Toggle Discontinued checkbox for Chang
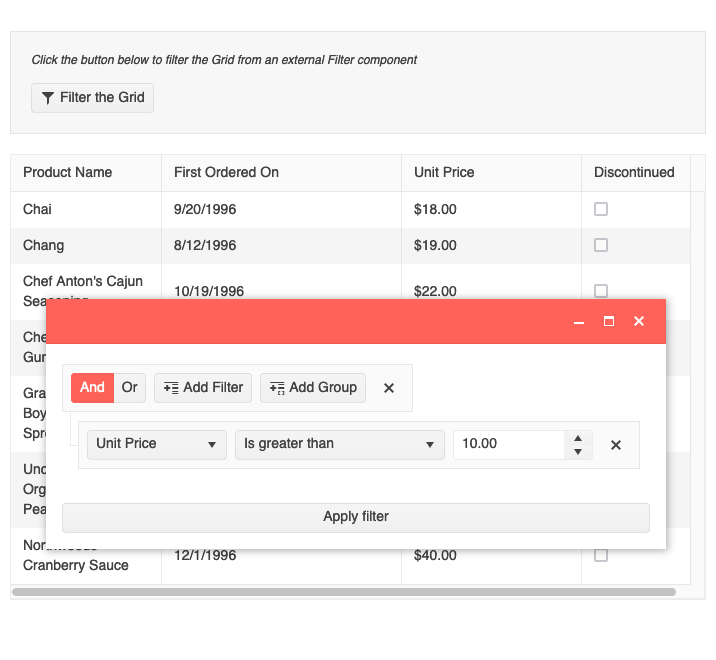 coord(601,245)
